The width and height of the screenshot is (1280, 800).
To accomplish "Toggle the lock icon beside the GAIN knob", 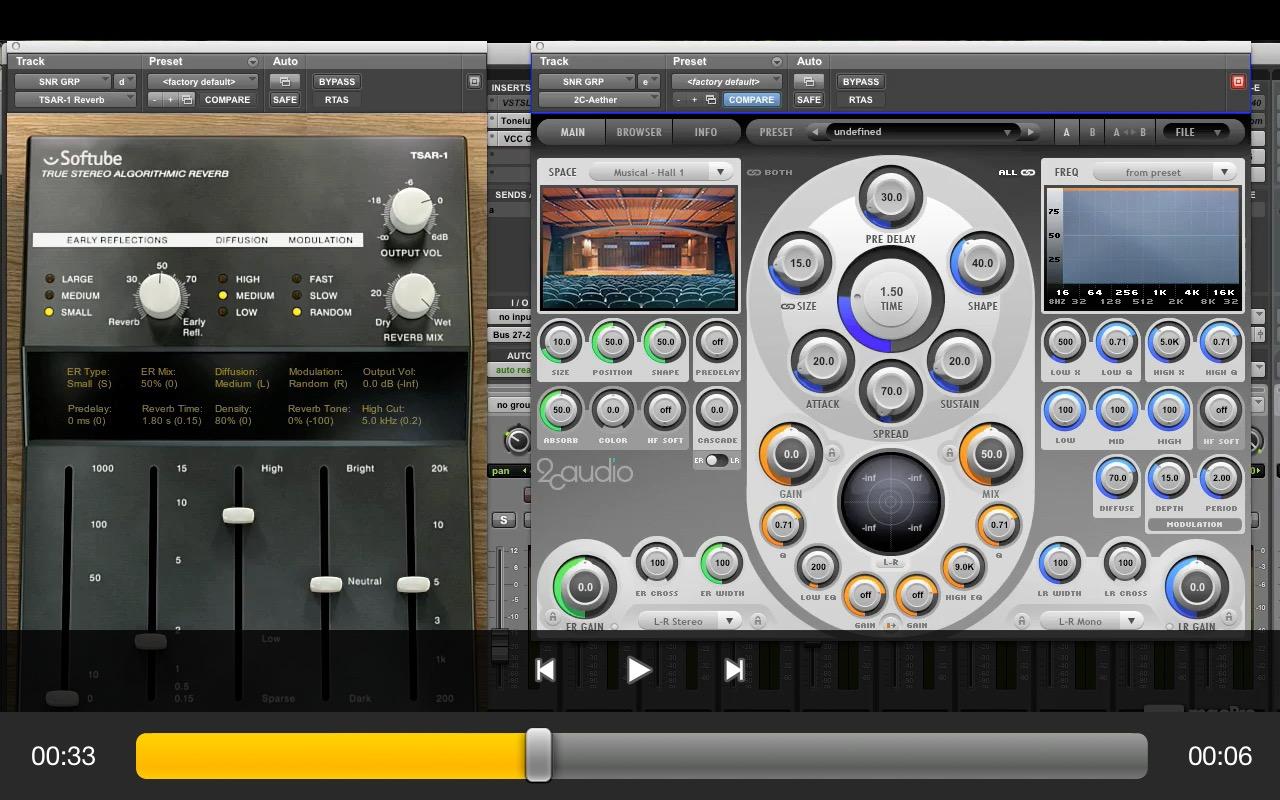I will (x=832, y=454).
